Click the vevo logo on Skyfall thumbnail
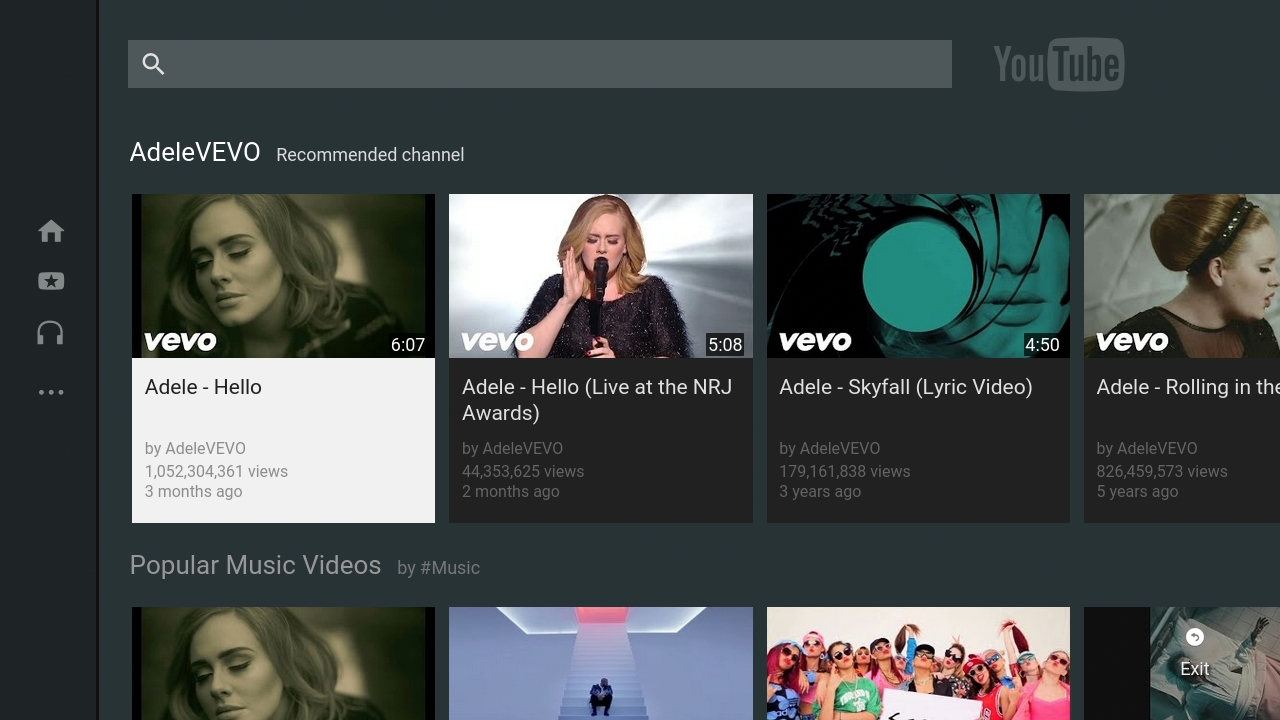Viewport: 1280px width, 720px height. click(x=815, y=342)
